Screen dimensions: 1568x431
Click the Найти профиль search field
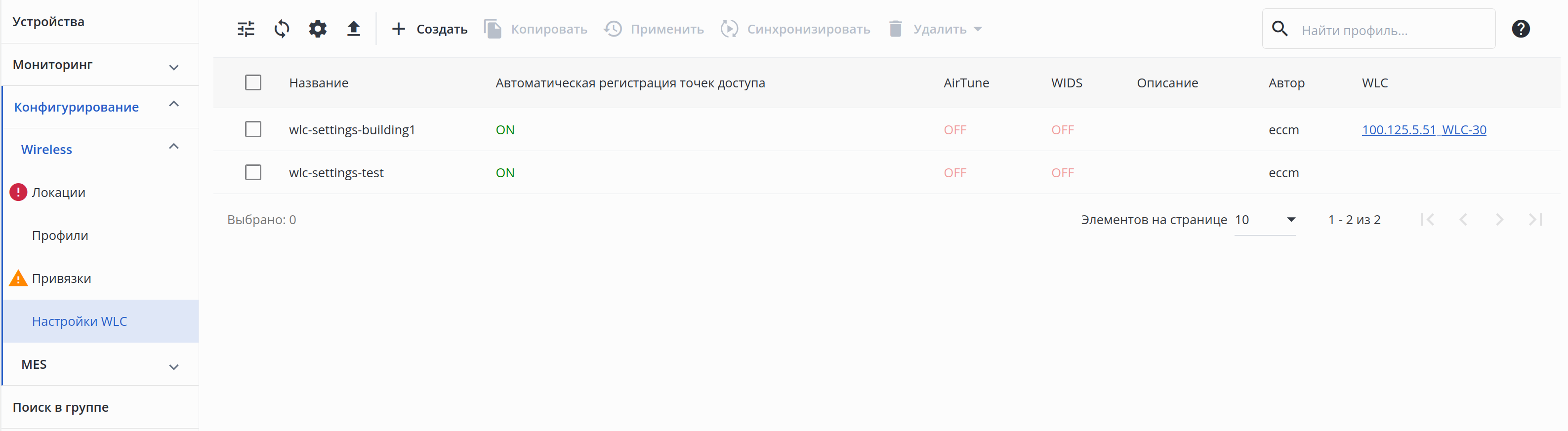[1394, 30]
